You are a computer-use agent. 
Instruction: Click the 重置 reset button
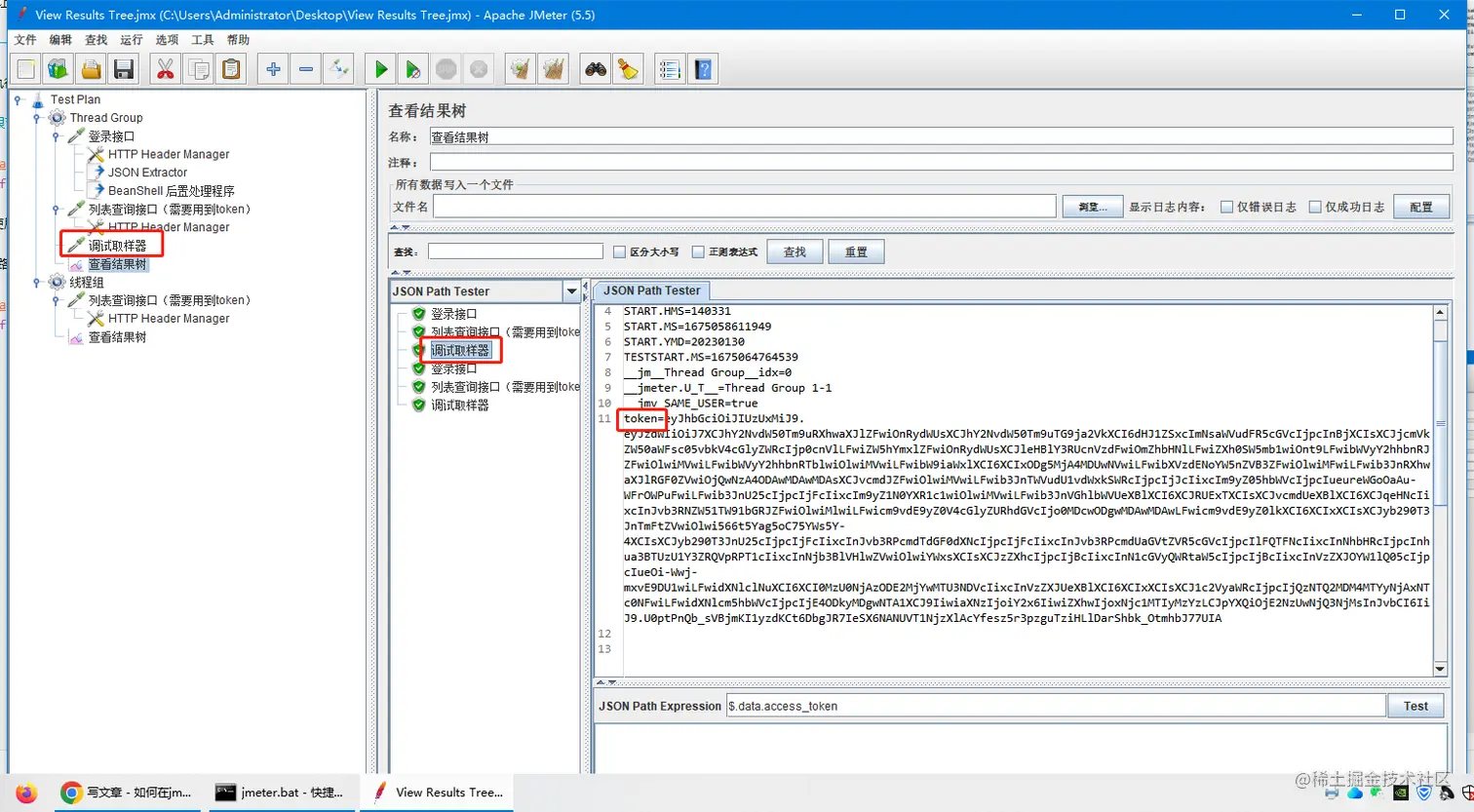click(856, 251)
